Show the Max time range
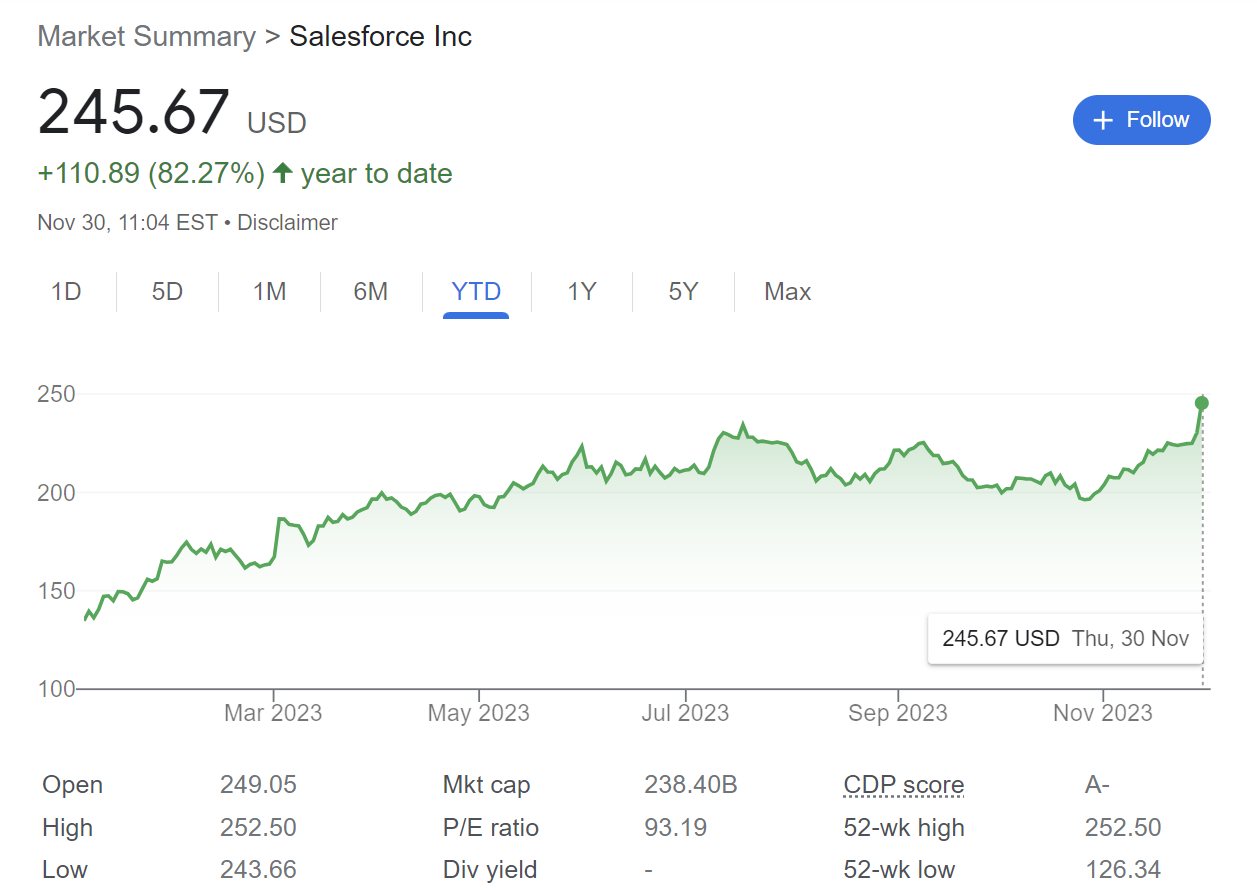1257x894 pixels. (x=787, y=292)
